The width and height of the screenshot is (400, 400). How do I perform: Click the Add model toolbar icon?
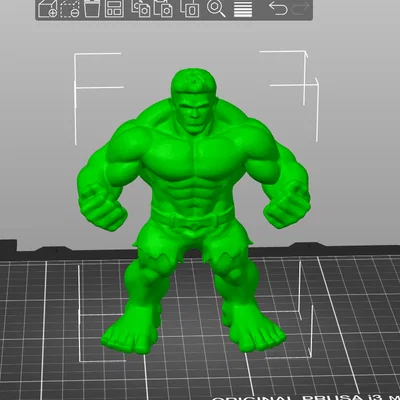[x=47, y=8]
